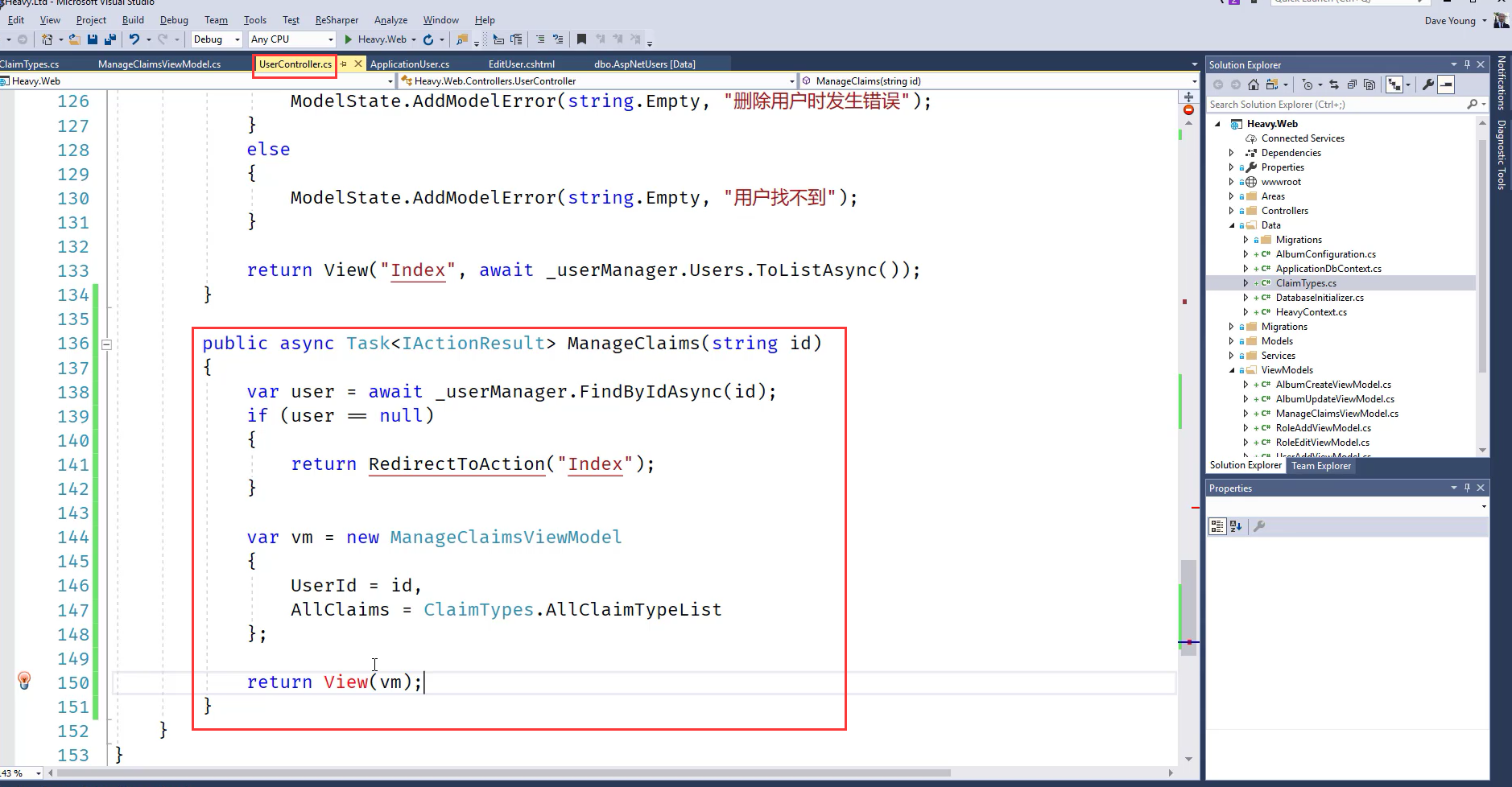Sort properties alphabetically with A-Z icon
The height and width of the screenshot is (787, 1512).
1236,526
